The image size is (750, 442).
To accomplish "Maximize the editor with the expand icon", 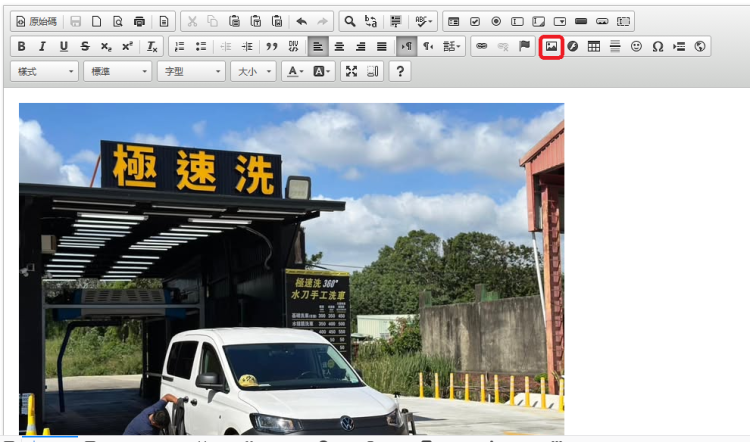I will coord(351,71).
